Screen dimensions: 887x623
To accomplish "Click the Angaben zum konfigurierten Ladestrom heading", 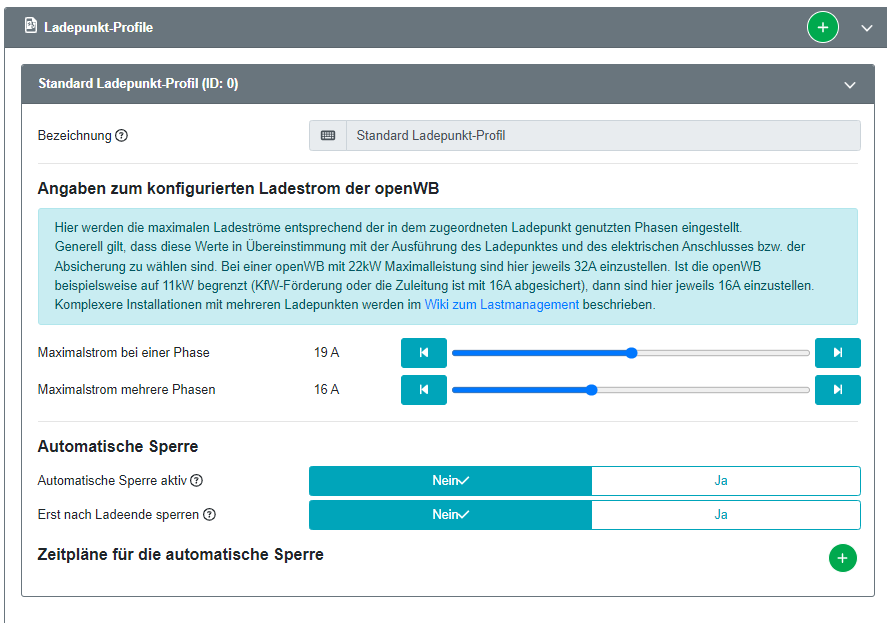I will (x=238, y=188).
